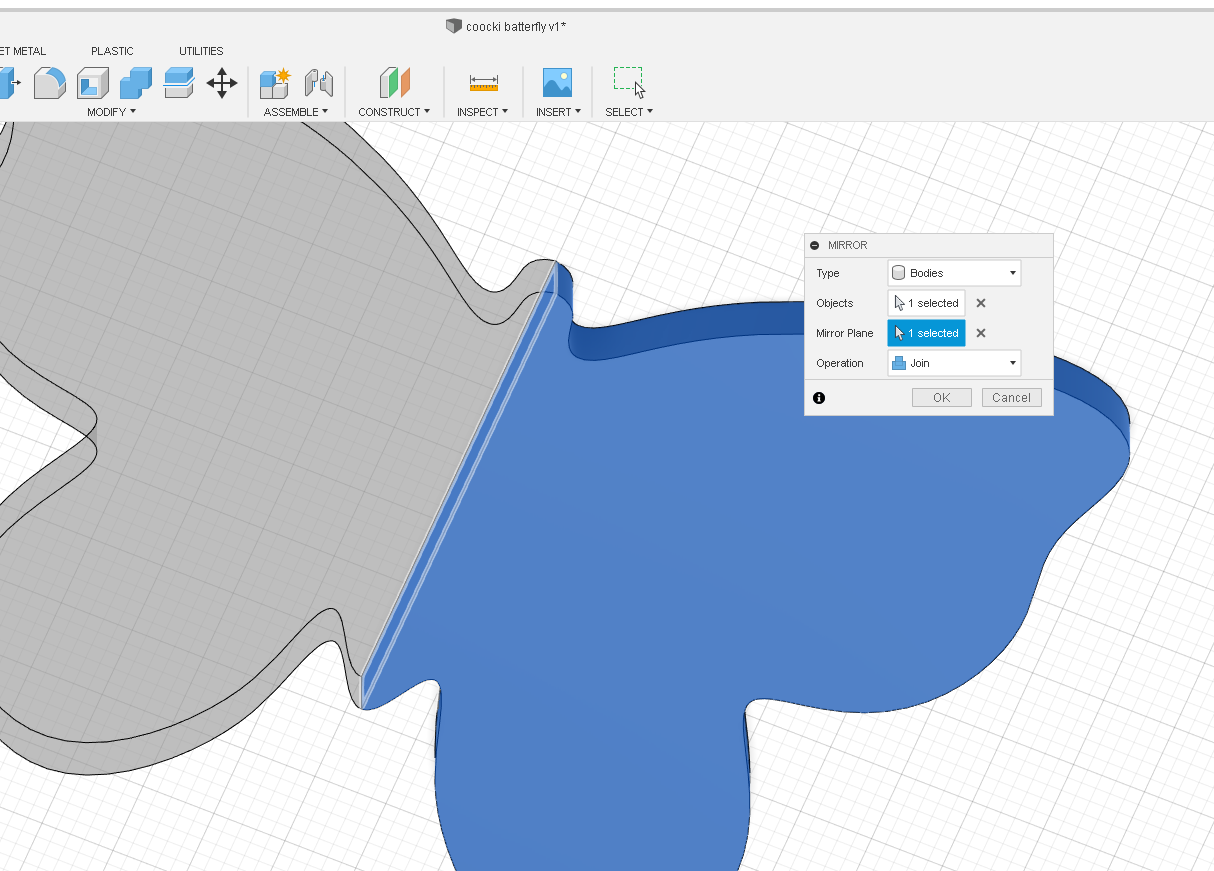Open the MODIFY dropdown menu
The height and width of the screenshot is (871, 1214).
coord(111,112)
